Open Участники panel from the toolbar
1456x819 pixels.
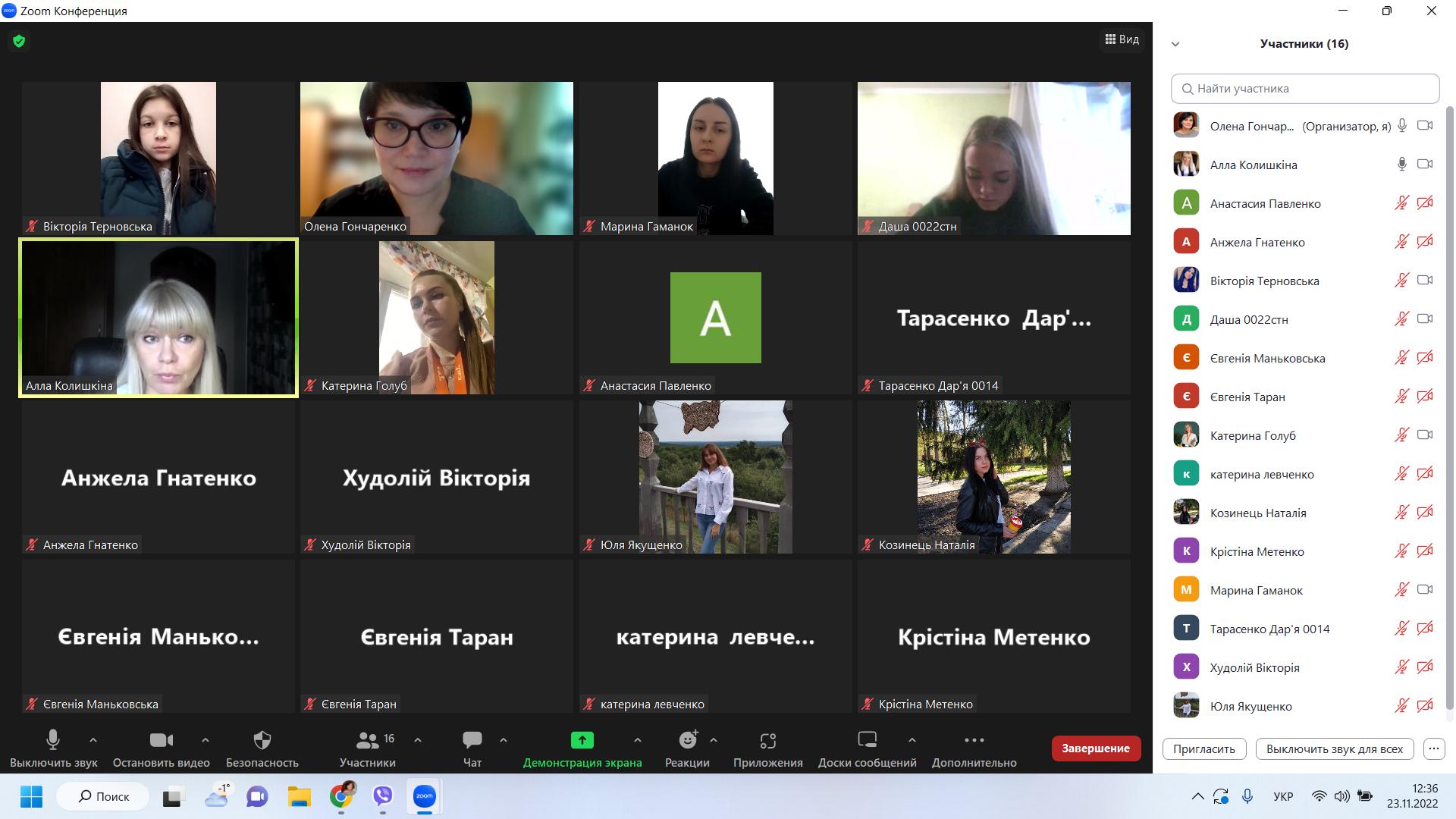coord(368,740)
